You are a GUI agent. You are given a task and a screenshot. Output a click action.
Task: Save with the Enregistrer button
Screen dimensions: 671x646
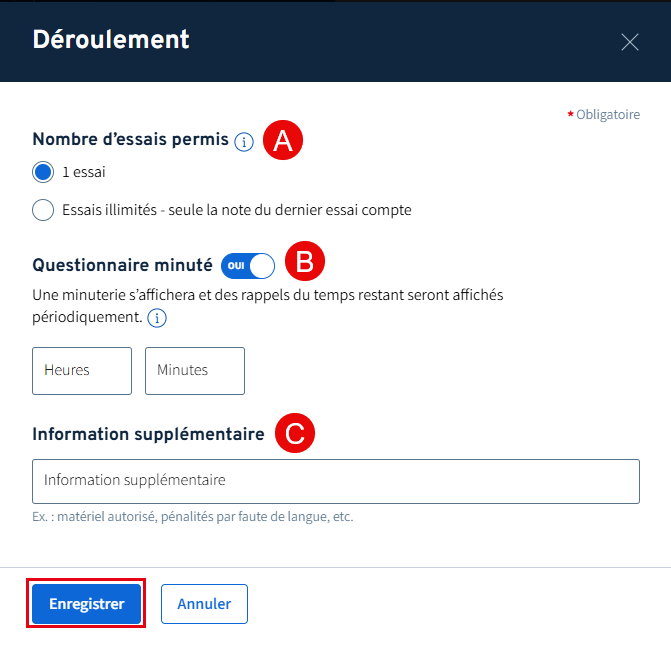[x=86, y=604]
